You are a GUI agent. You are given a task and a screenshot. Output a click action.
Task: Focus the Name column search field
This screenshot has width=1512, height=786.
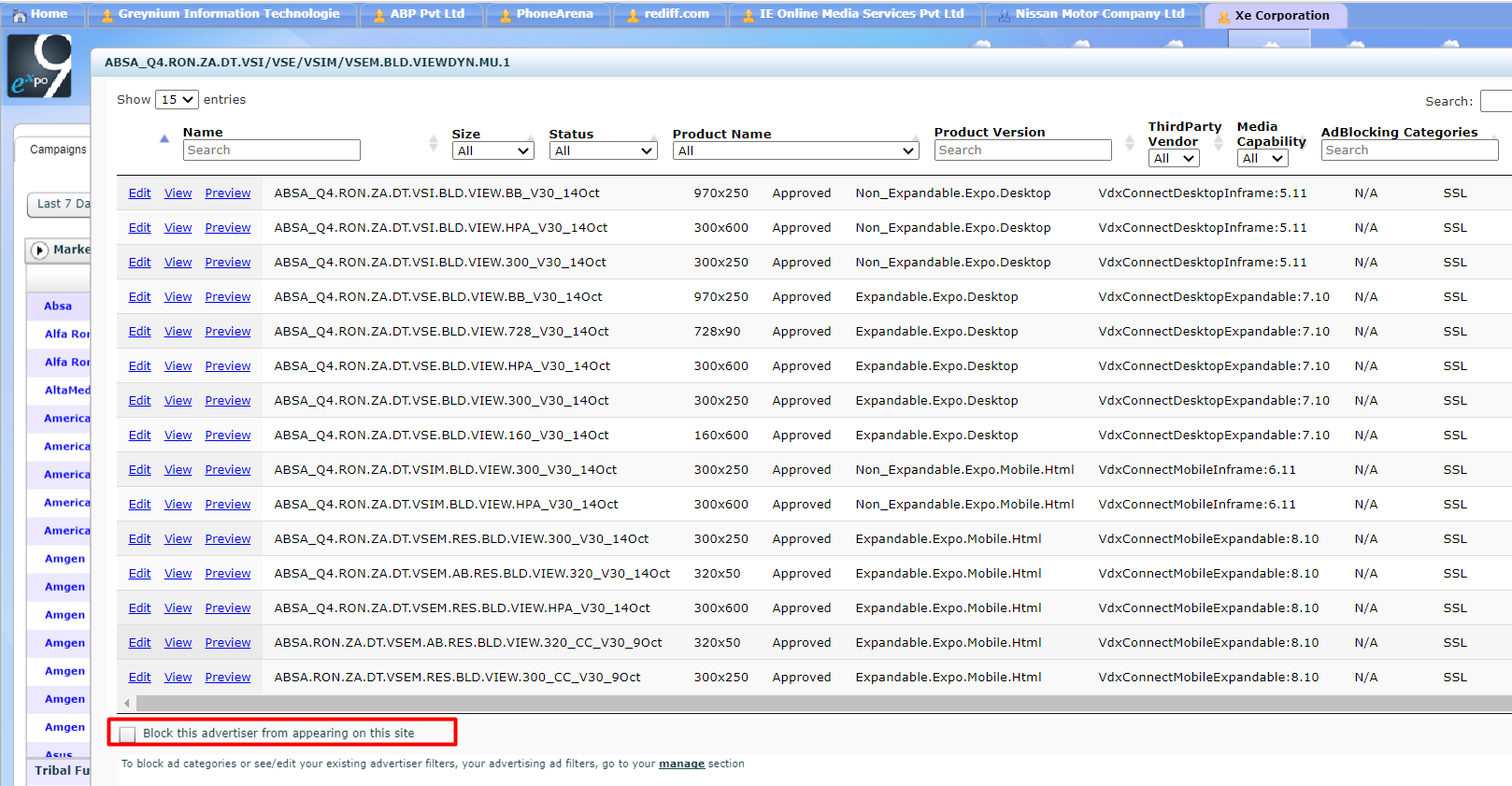click(x=271, y=150)
